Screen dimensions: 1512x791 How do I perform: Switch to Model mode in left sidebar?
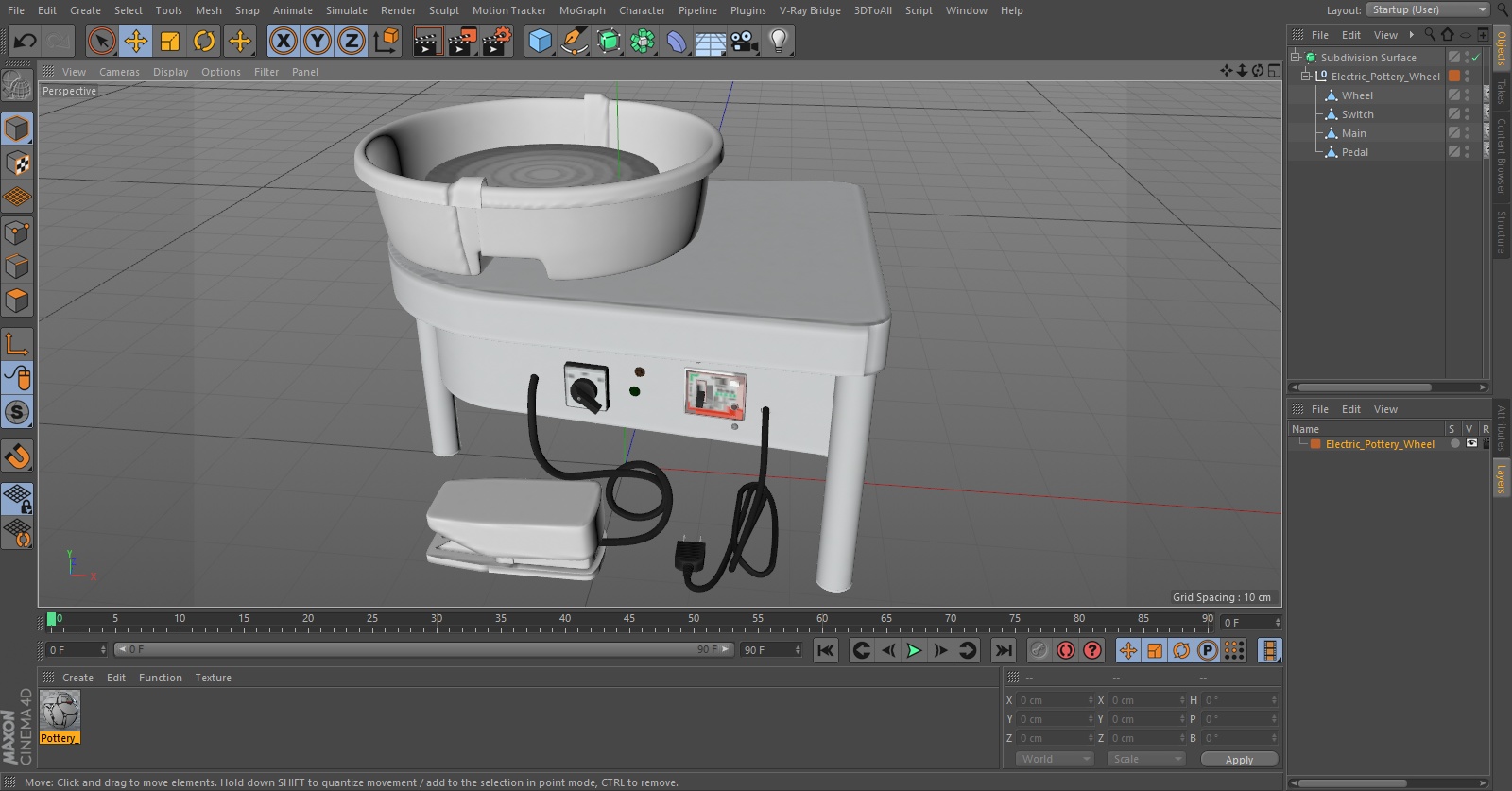(x=17, y=129)
